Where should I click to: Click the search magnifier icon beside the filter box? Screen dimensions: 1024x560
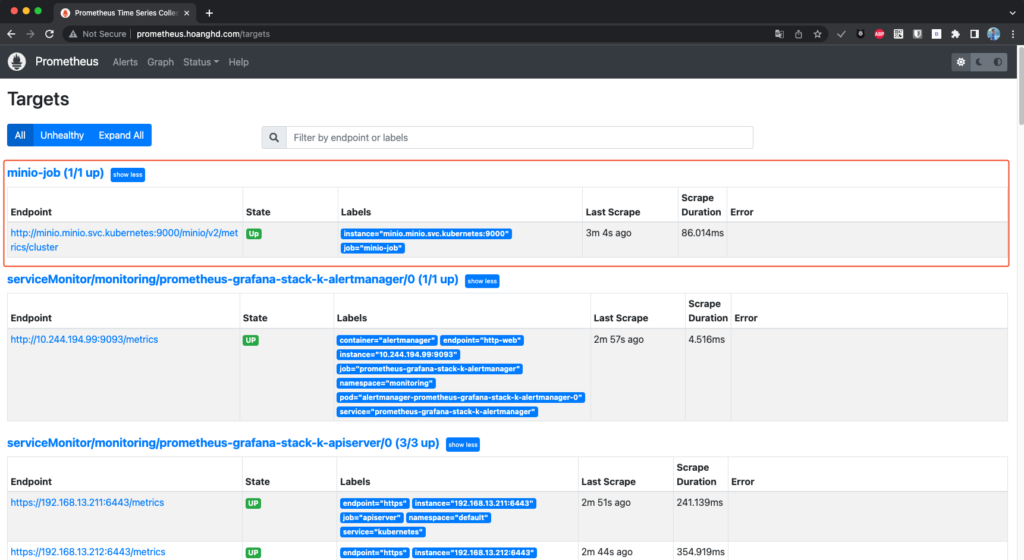(274, 138)
